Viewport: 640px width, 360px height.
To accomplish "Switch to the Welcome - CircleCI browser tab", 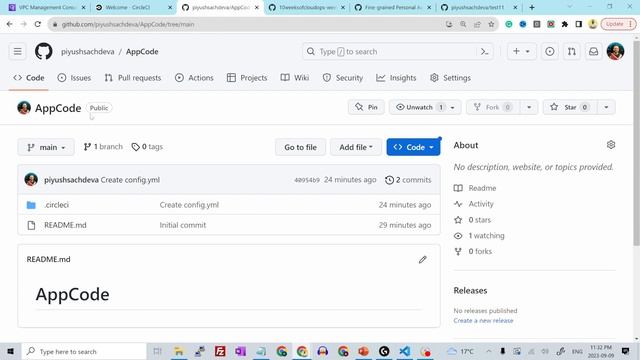I will pyautogui.click(x=133, y=7).
